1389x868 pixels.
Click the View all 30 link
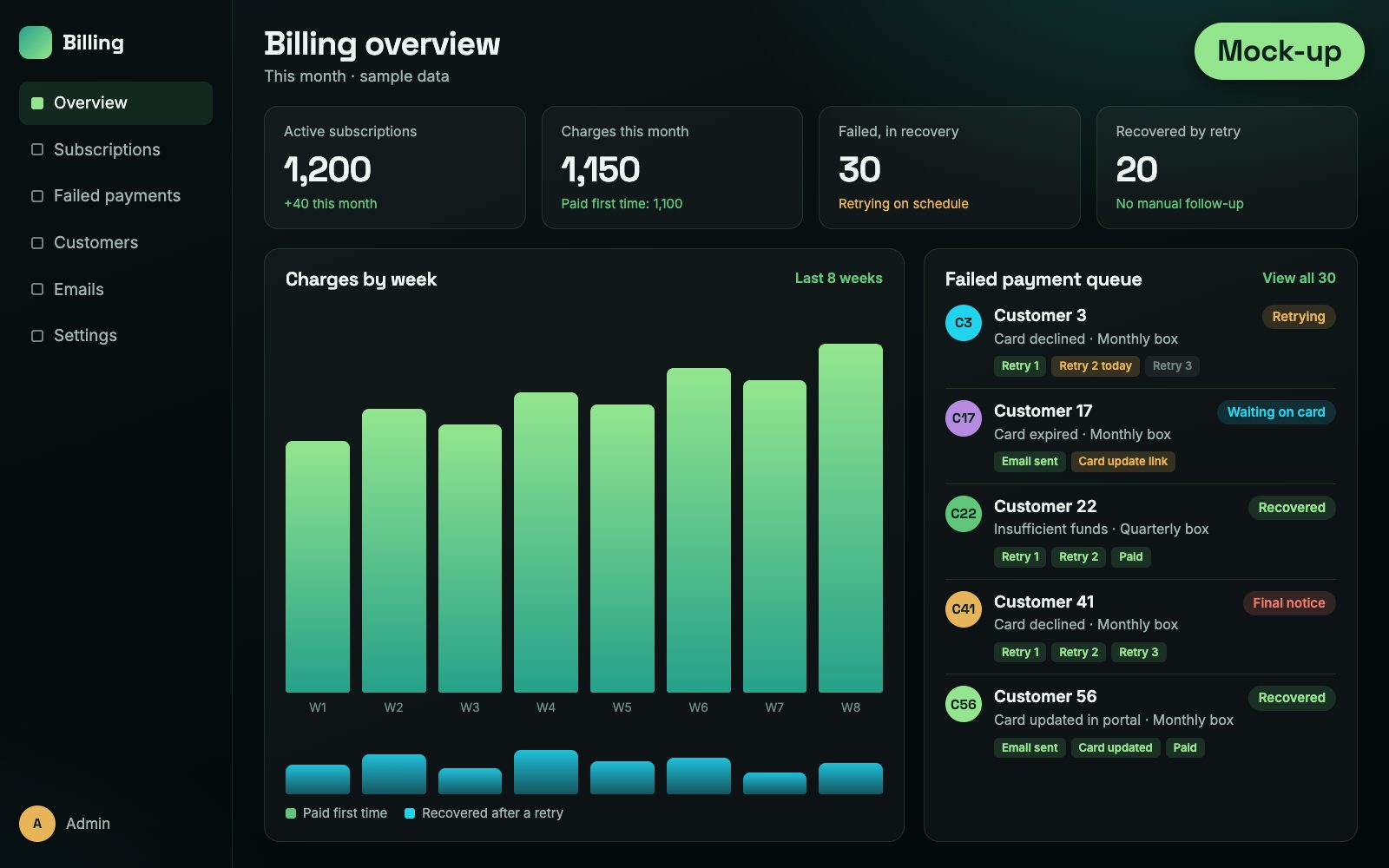click(1299, 278)
